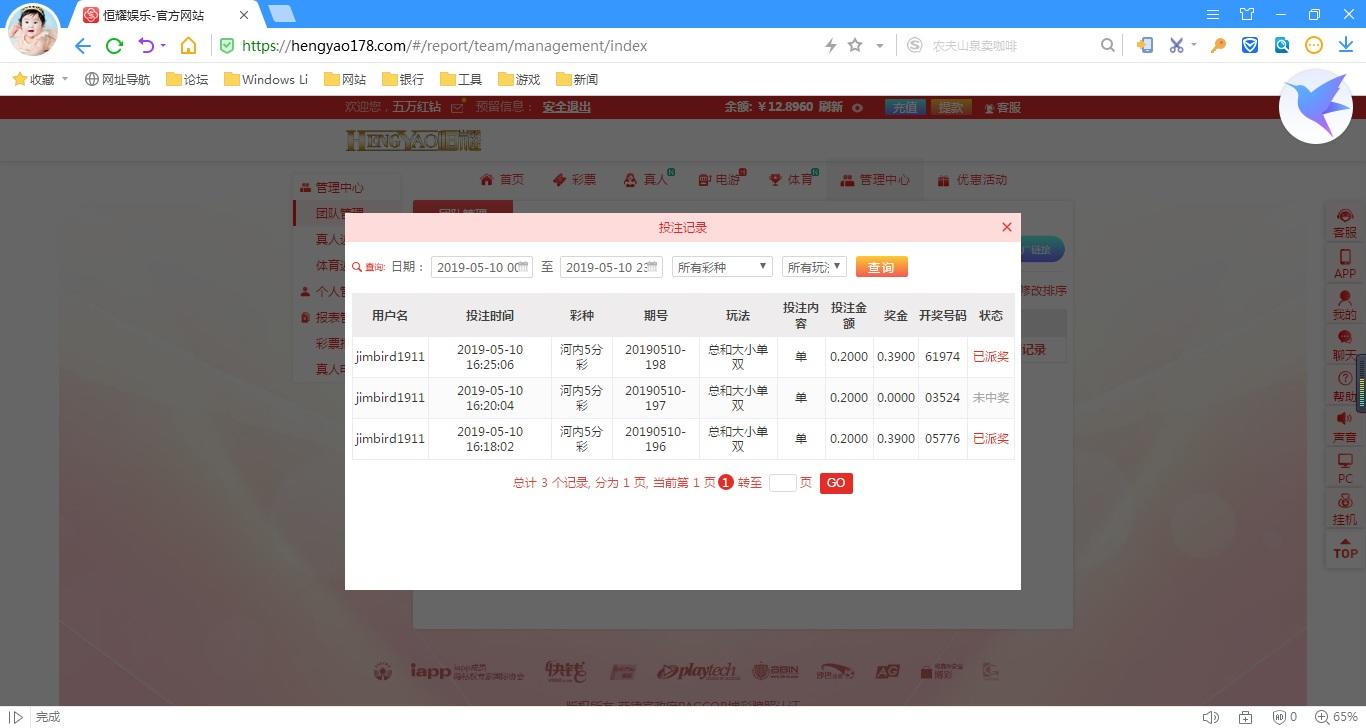Click the 查询 search button
The height and width of the screenshot is (728, 1366).
pyautogui.click(x=881, y=267)
